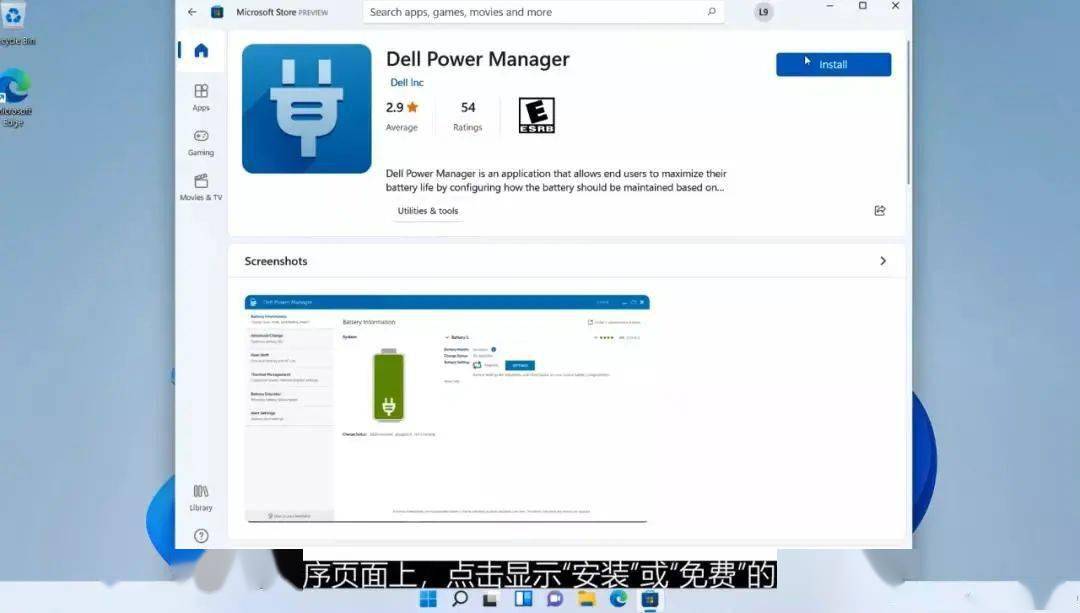Install Dell Power Manager

[x=833, y=64]
